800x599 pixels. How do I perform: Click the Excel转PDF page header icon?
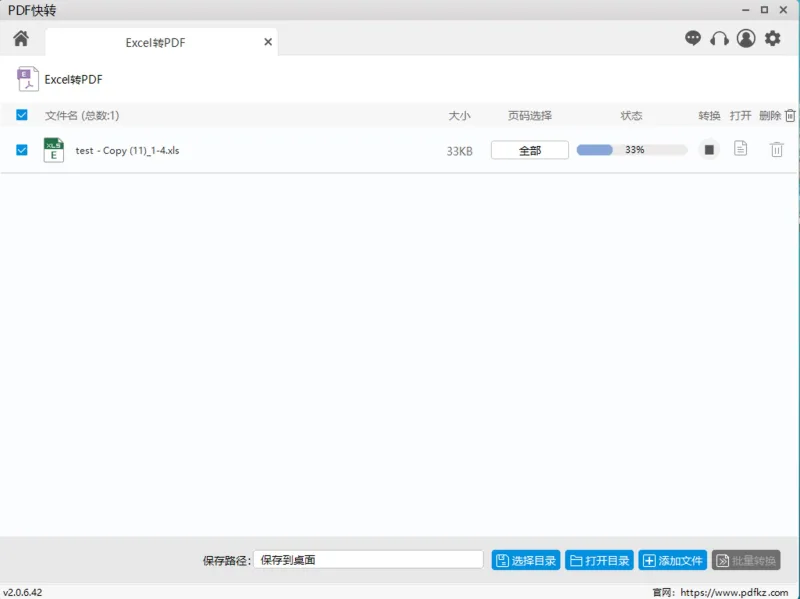coord(28,79)
